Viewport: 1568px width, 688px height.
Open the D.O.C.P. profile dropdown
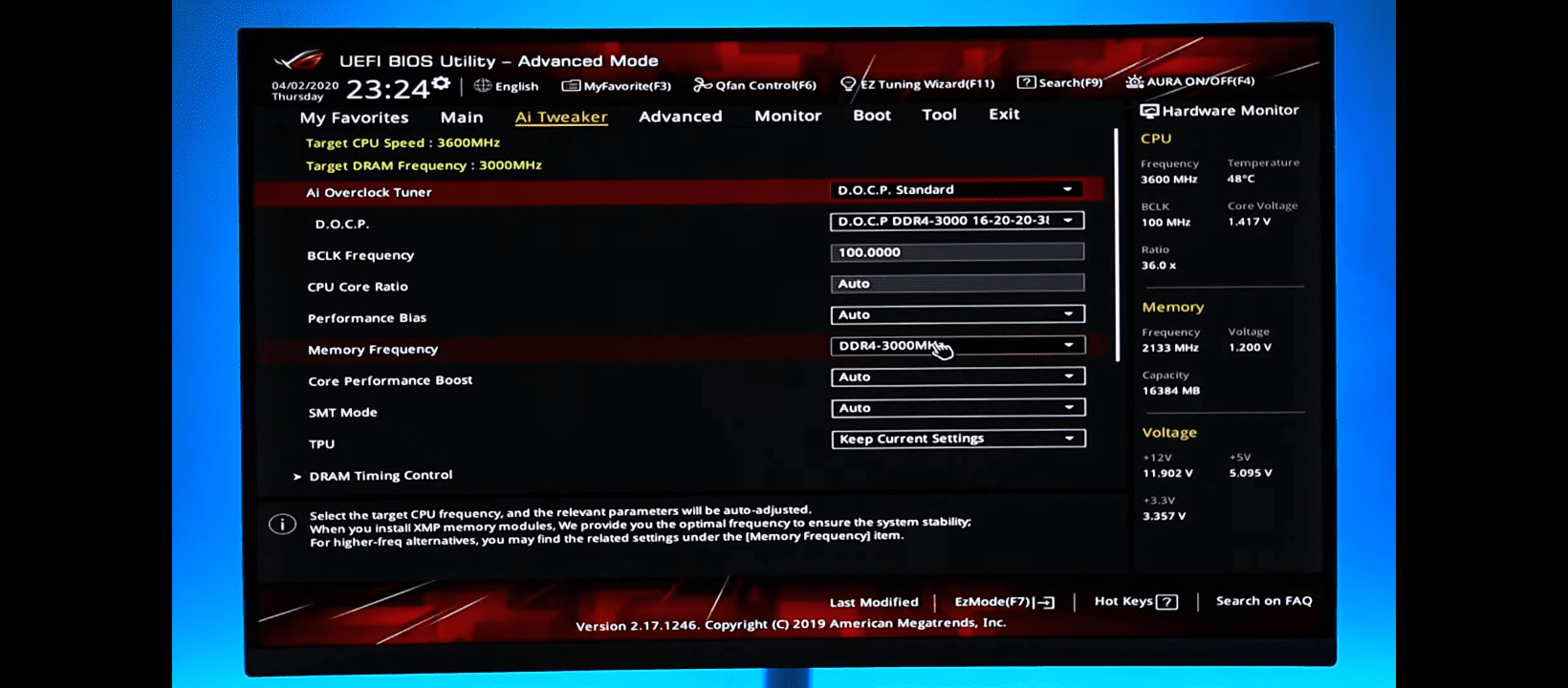[957, 221]
